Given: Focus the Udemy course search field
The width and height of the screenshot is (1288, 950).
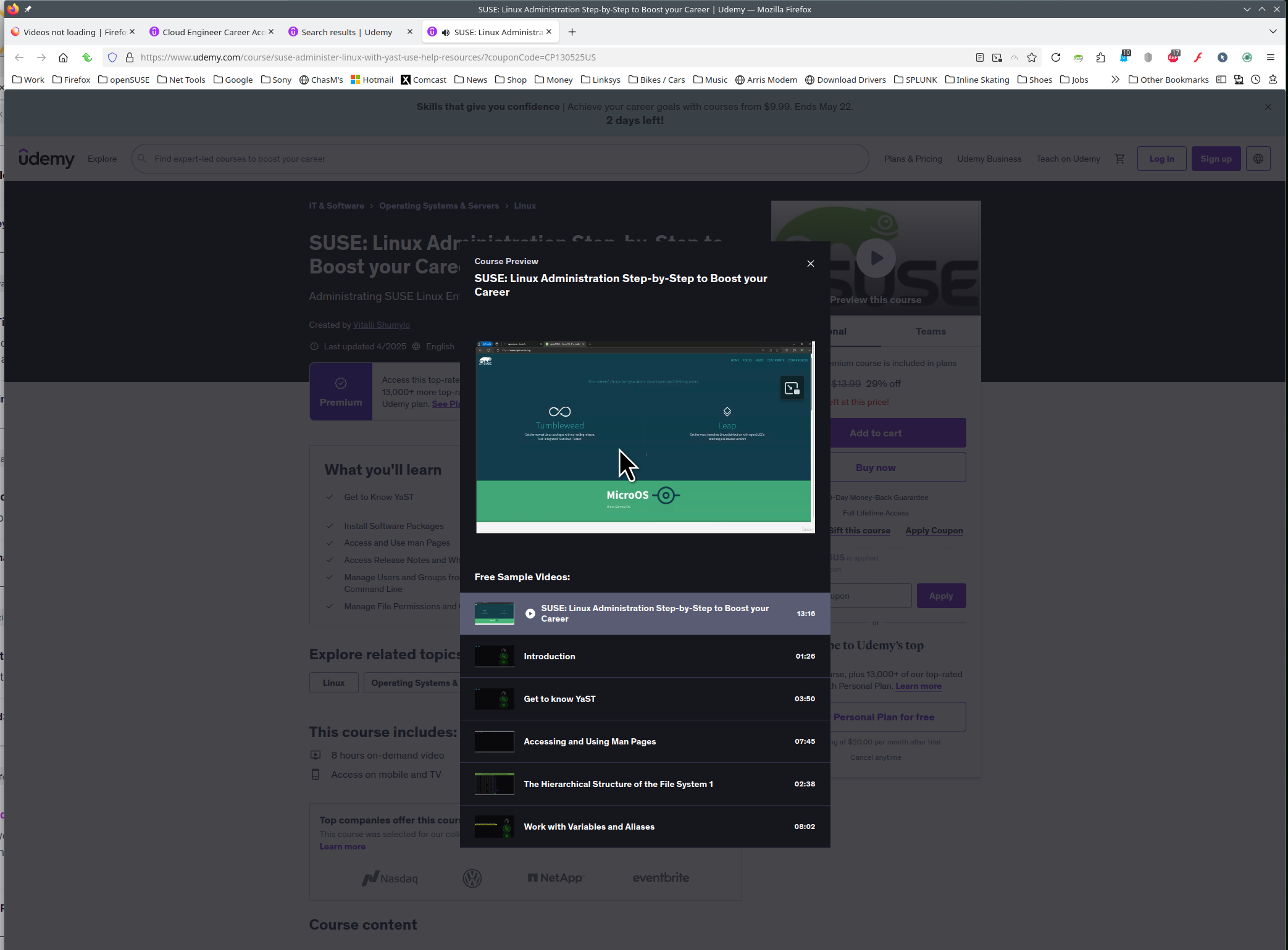Looking at the screenshot, I should click(500, 159).
